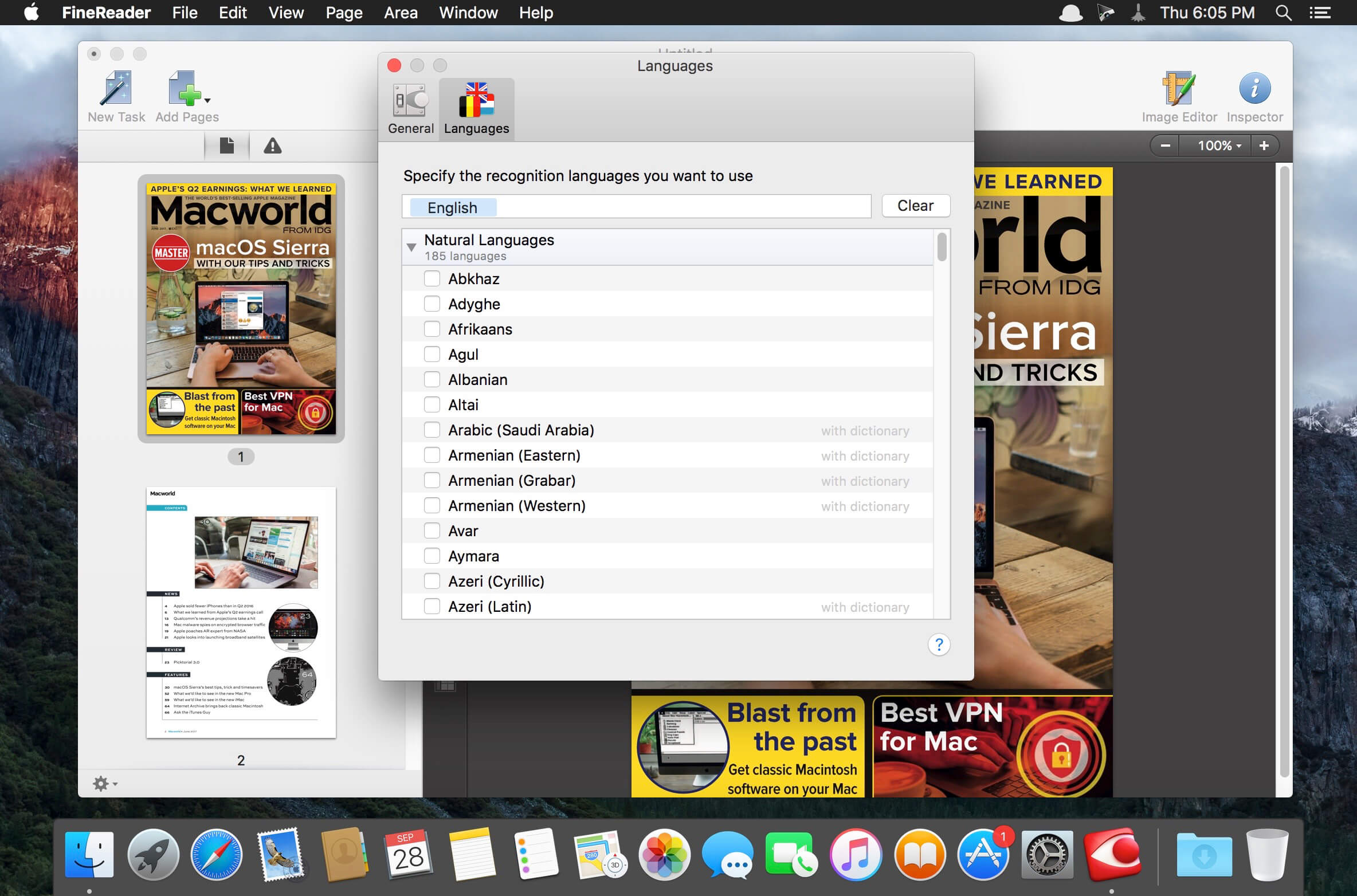Click zoom percentage stepper control

[1217, 145]
